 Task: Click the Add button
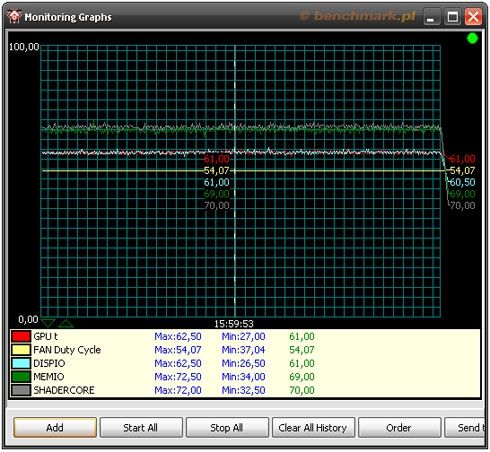tap(55, 427)
